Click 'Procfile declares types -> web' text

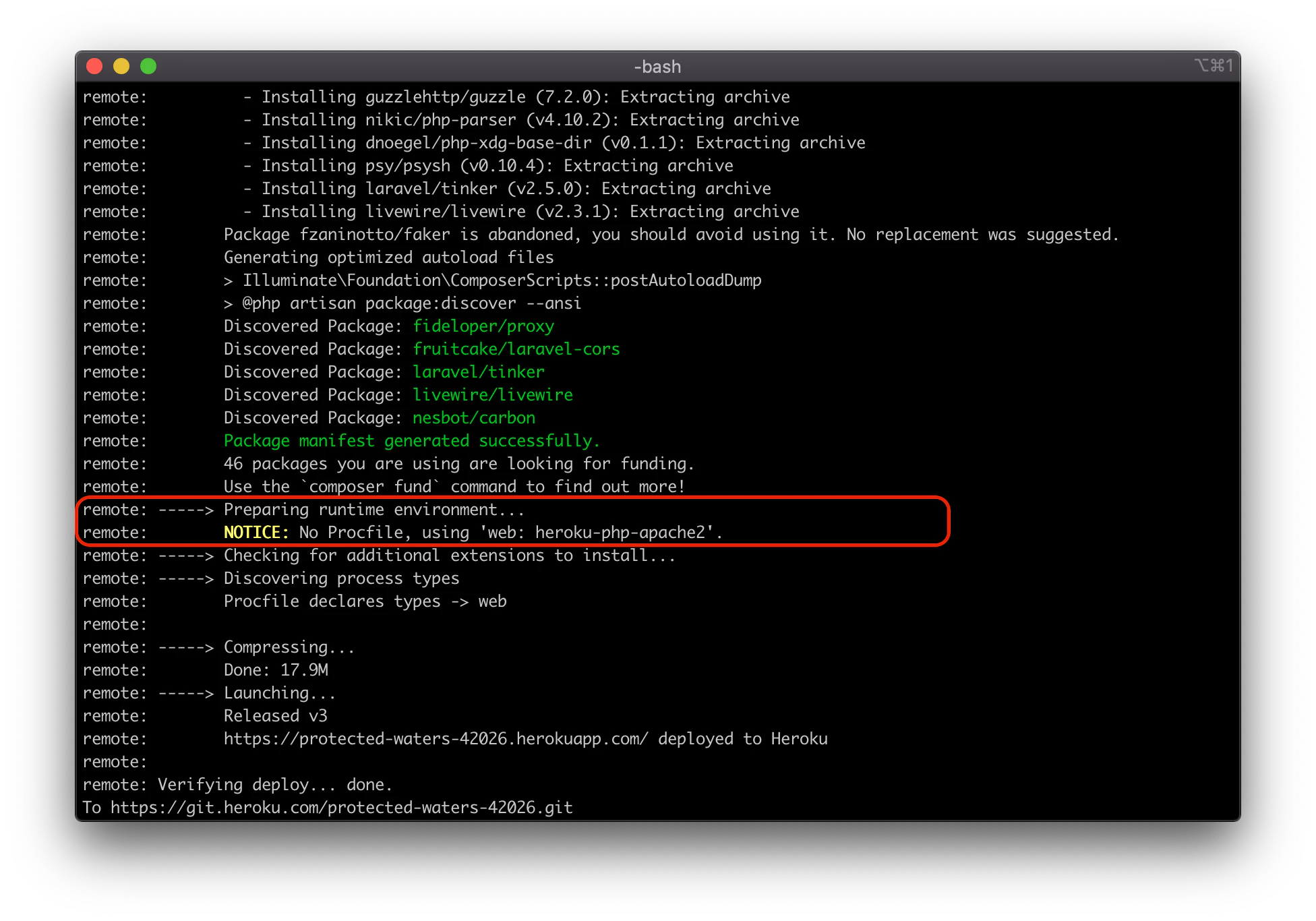[x=365, y=601]
